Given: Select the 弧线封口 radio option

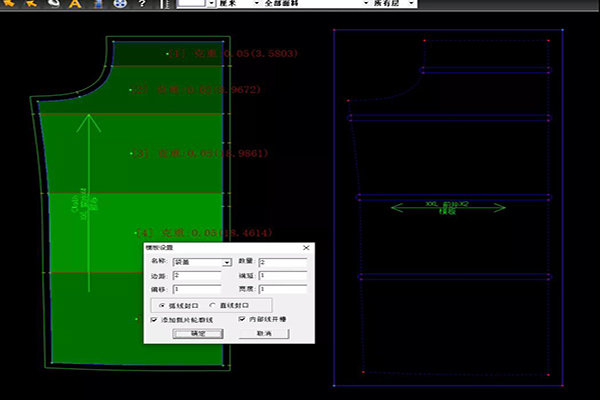Looking at the screenshot, I should [x=163, y=305].
